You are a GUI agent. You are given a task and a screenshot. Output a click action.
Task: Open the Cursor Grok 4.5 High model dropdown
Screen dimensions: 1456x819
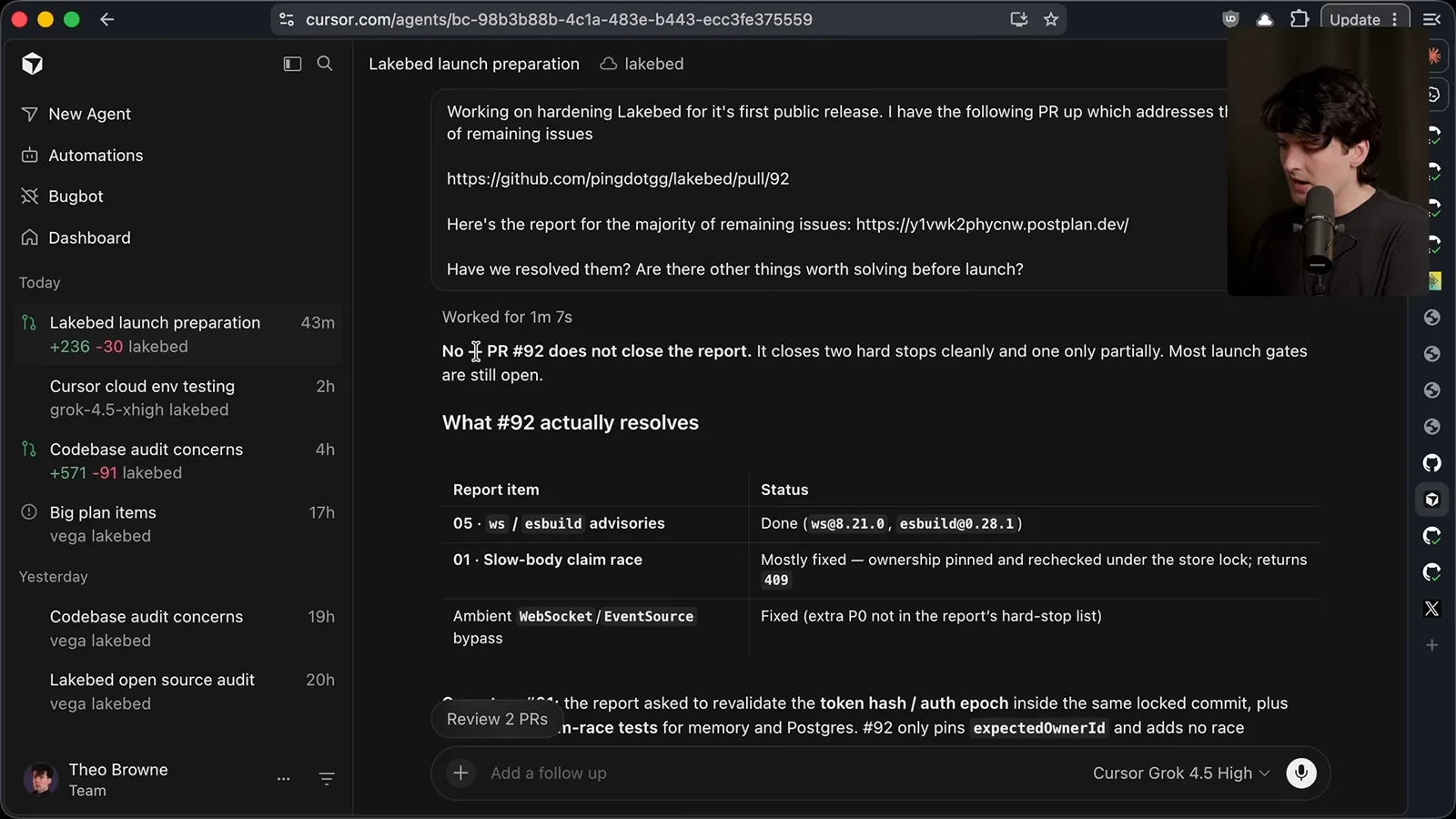click(1180, 773)
